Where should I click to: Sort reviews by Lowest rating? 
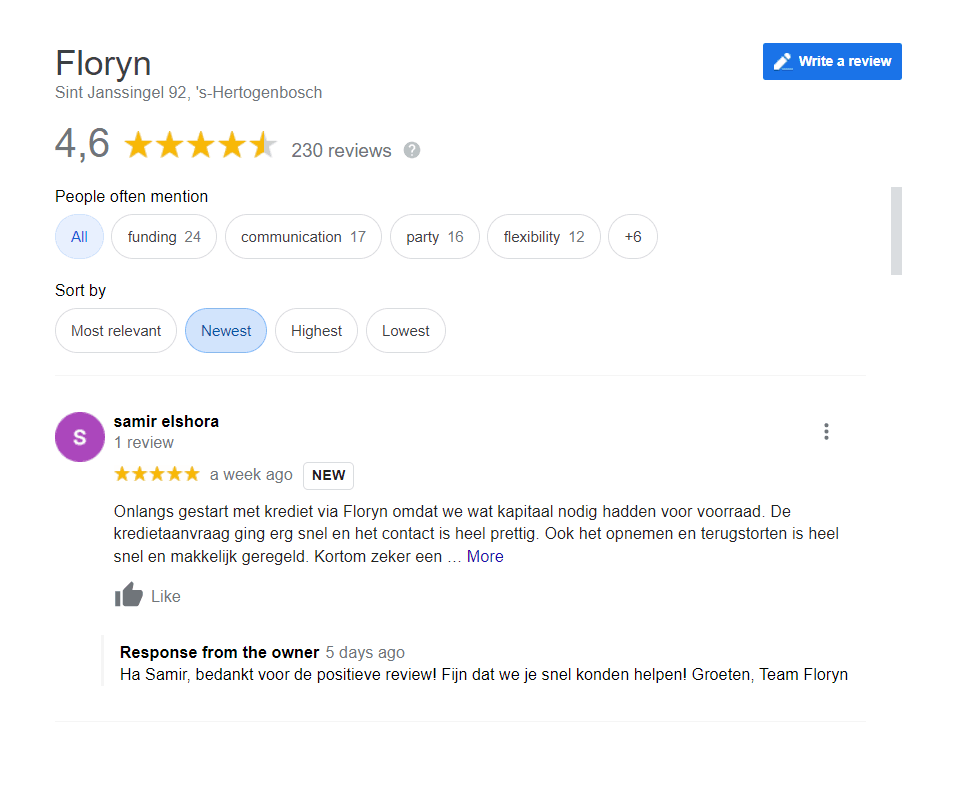point(405,331)
